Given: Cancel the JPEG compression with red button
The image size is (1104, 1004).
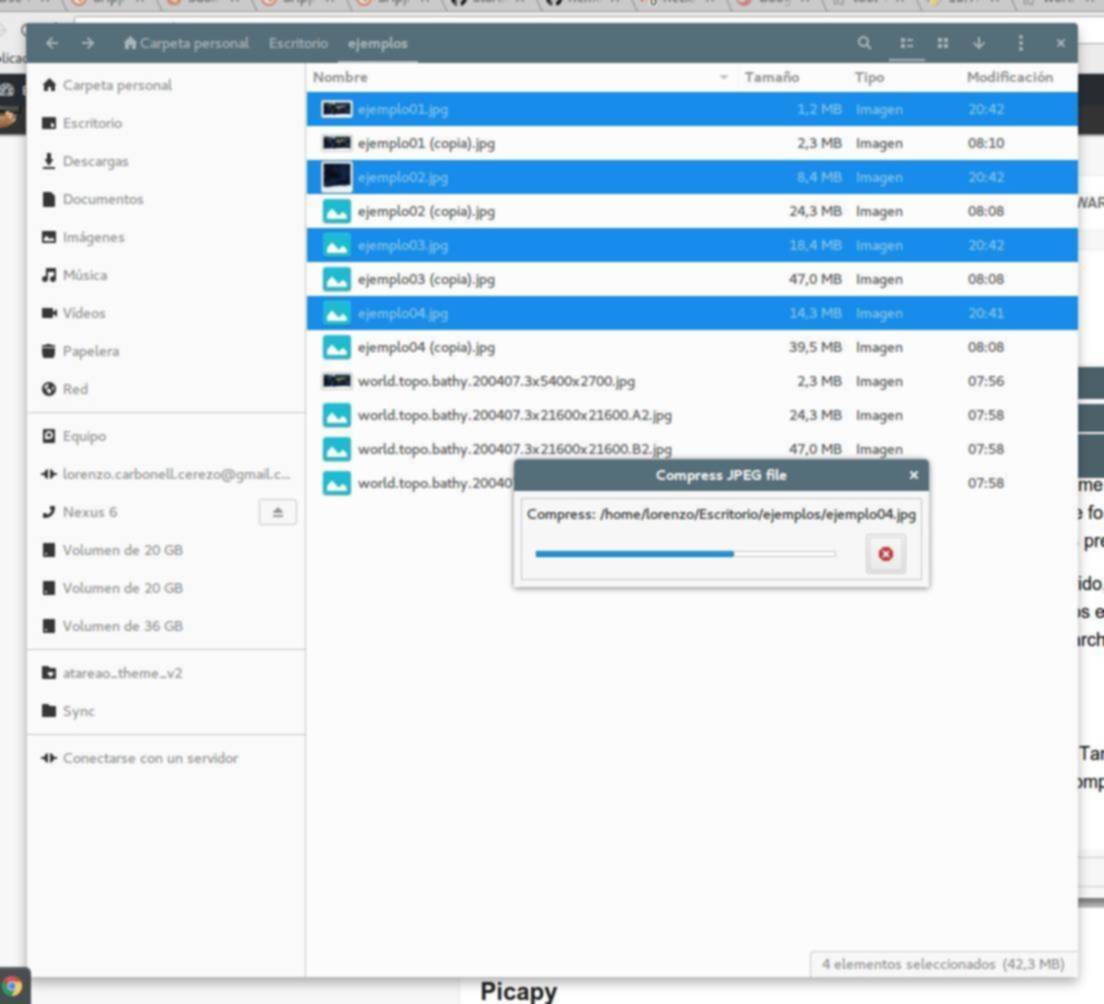Looking at the screenshot, I should (885, 554).
